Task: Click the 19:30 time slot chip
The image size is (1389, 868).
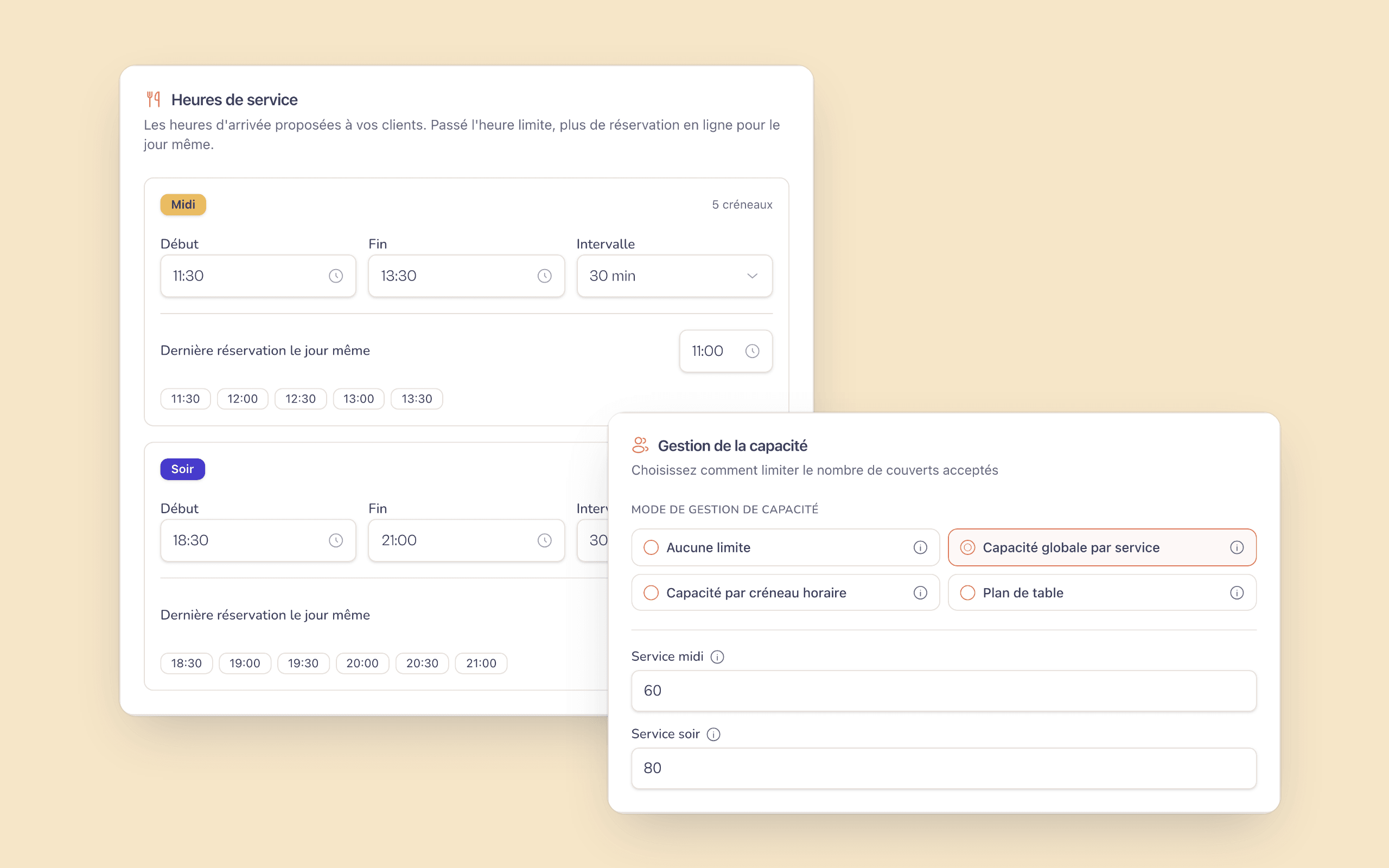Action: point(303,663)
